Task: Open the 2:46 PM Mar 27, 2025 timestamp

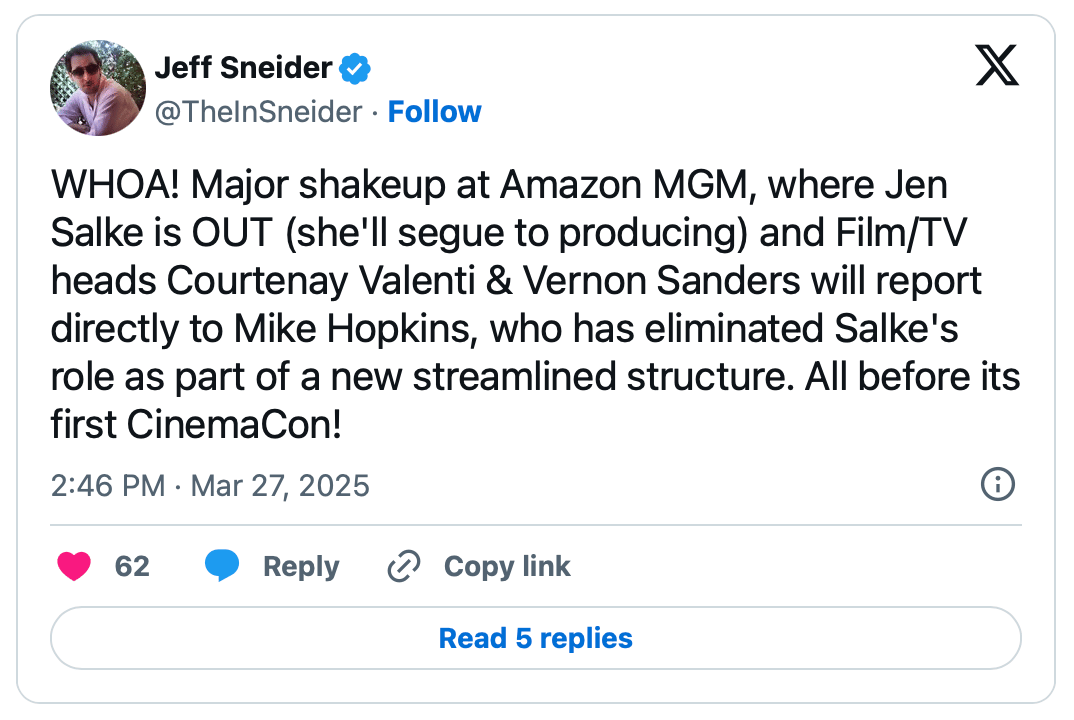Action: tap(210, 486)
